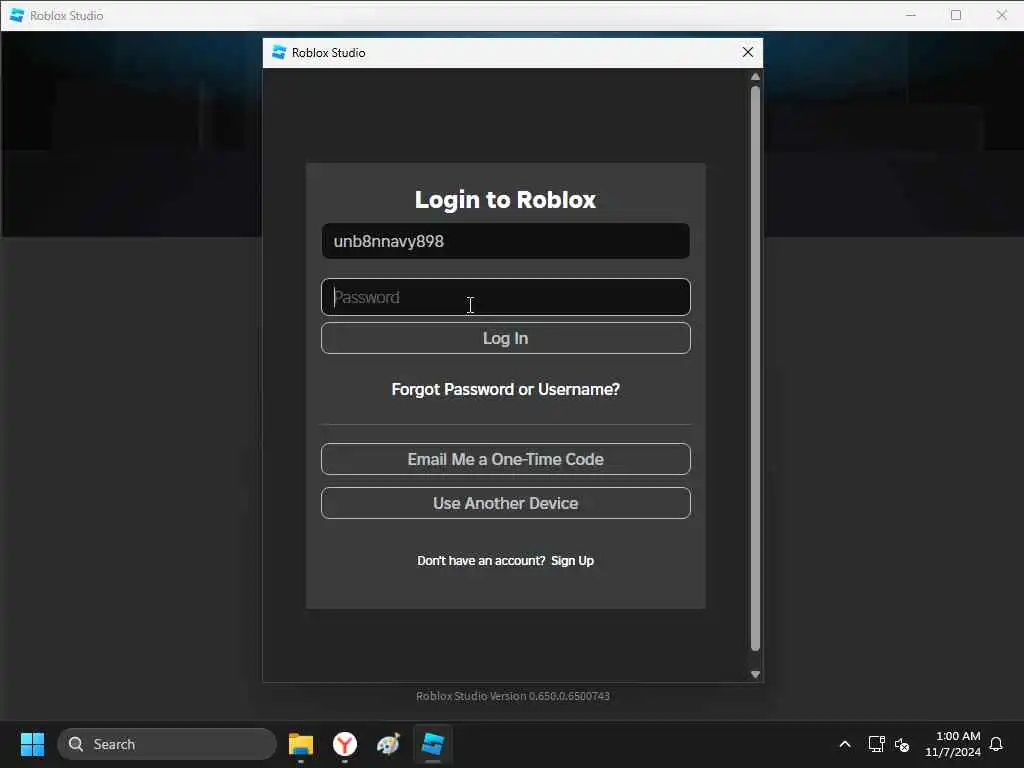Image resolution: width=1024 pixels, height=768 pixels.
Task: Click Roblox Studio logo in main window title
Action: tap(17, 15)
